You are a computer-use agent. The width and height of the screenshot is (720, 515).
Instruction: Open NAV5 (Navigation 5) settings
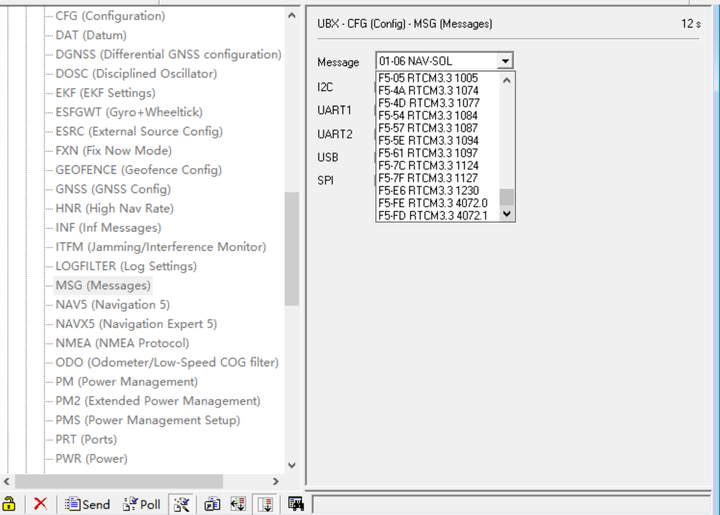[x=112, y=304]
